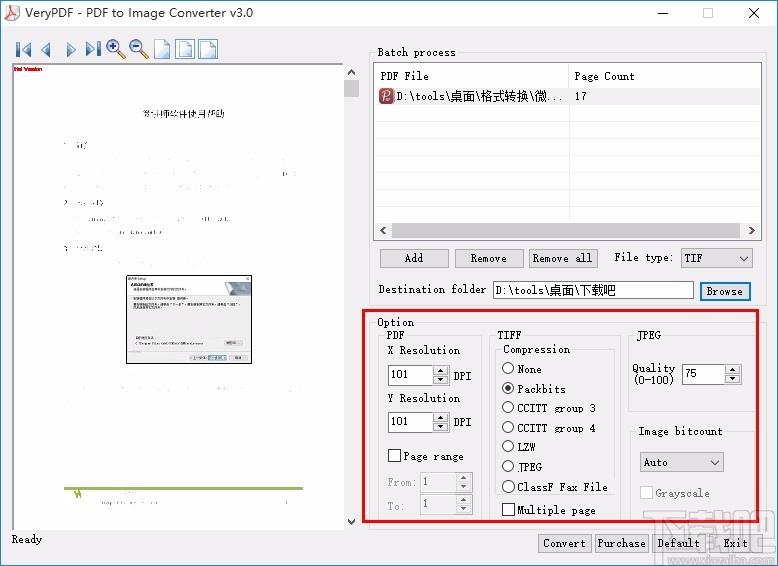Click the PDF file icon in batch list
The width and height of the screenshot is (778, 566).
(386, 96)
